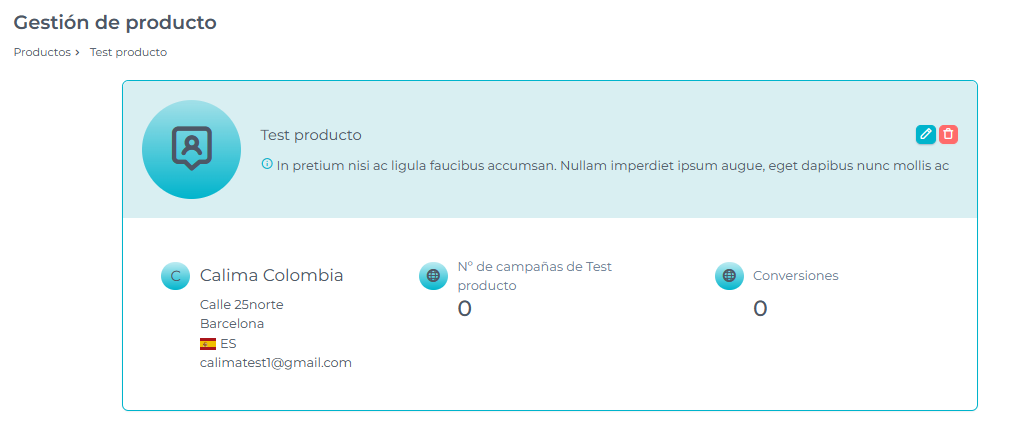Screen dimensions: 1017x433
Task: Click the "Test producto" title in the header card
Action: (311, 135)
